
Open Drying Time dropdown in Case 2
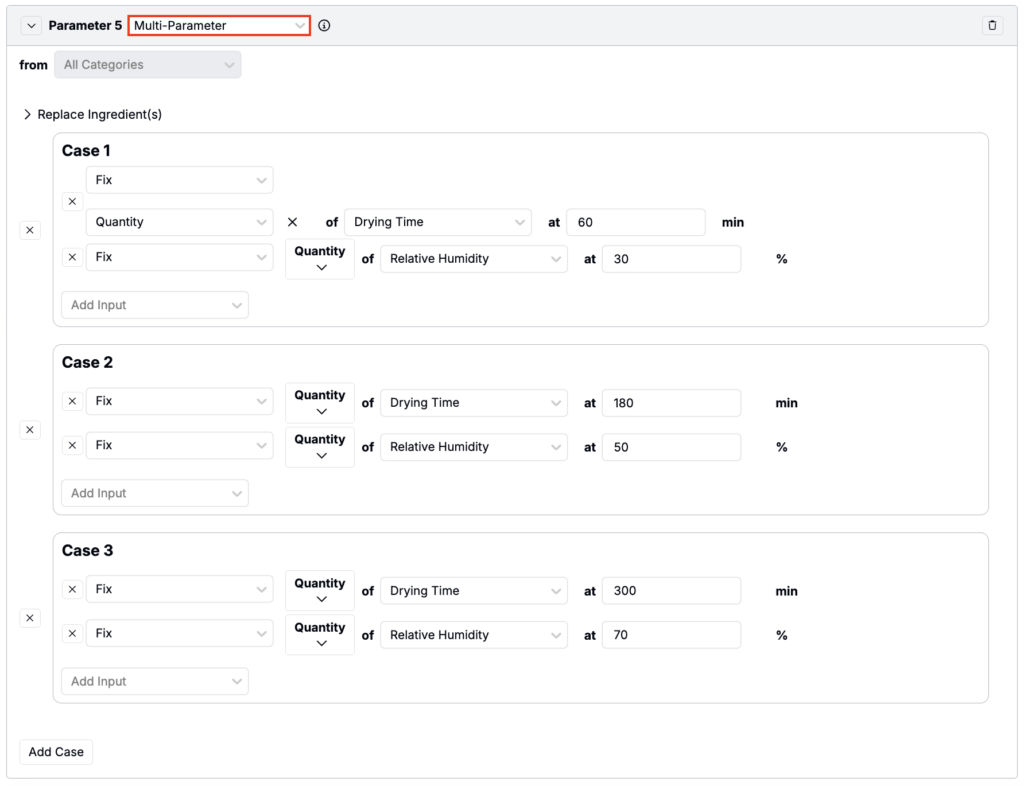pos(473,403)
